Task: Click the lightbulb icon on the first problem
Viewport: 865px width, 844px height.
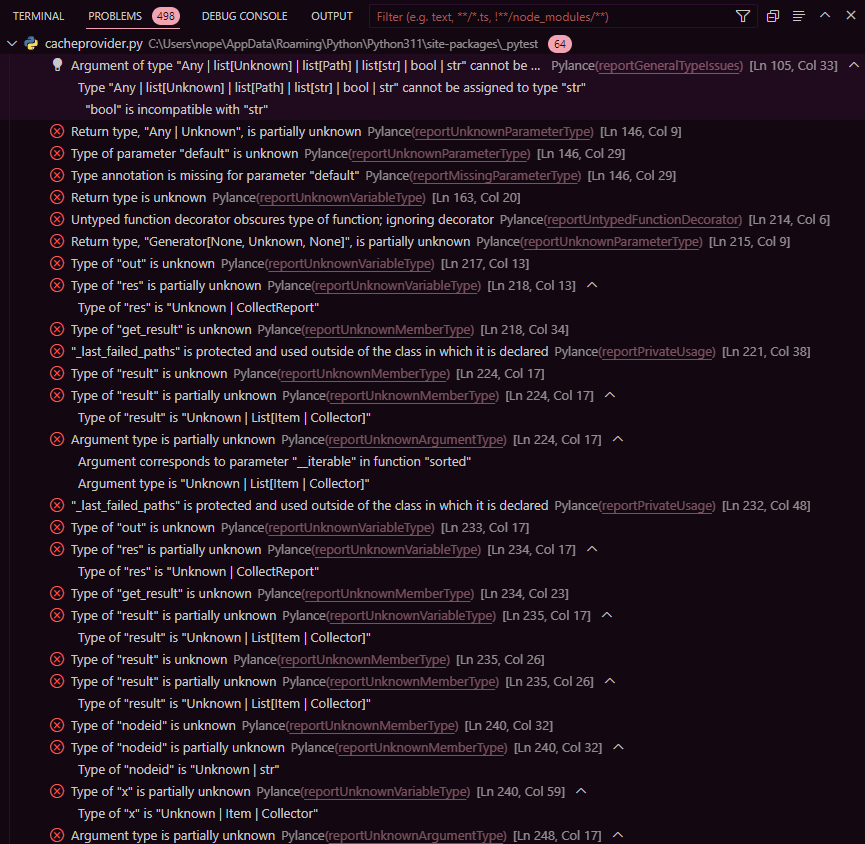Action: pyautogui.click(x=57, y=63)
